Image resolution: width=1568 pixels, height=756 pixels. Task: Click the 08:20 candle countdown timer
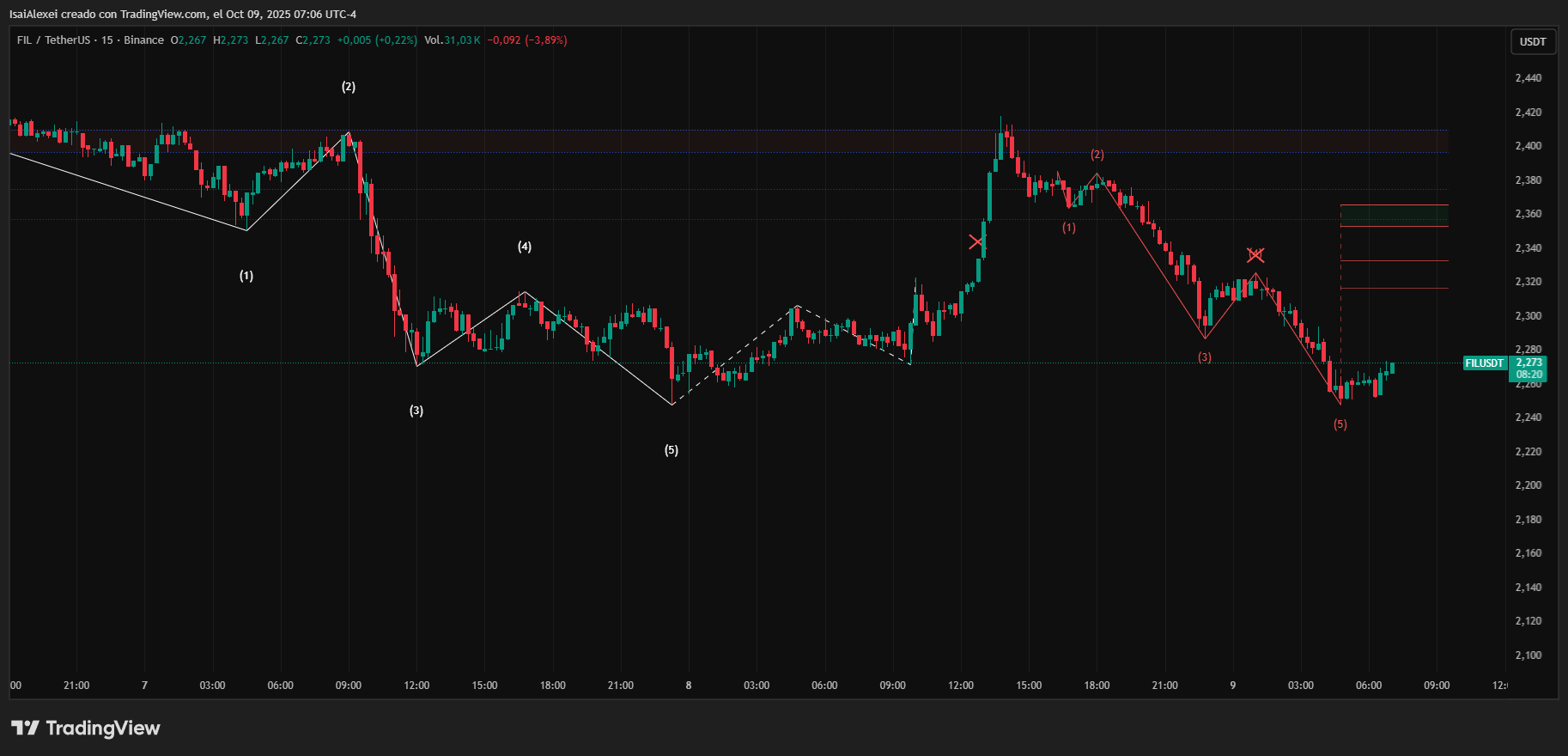click(1528, 375)
